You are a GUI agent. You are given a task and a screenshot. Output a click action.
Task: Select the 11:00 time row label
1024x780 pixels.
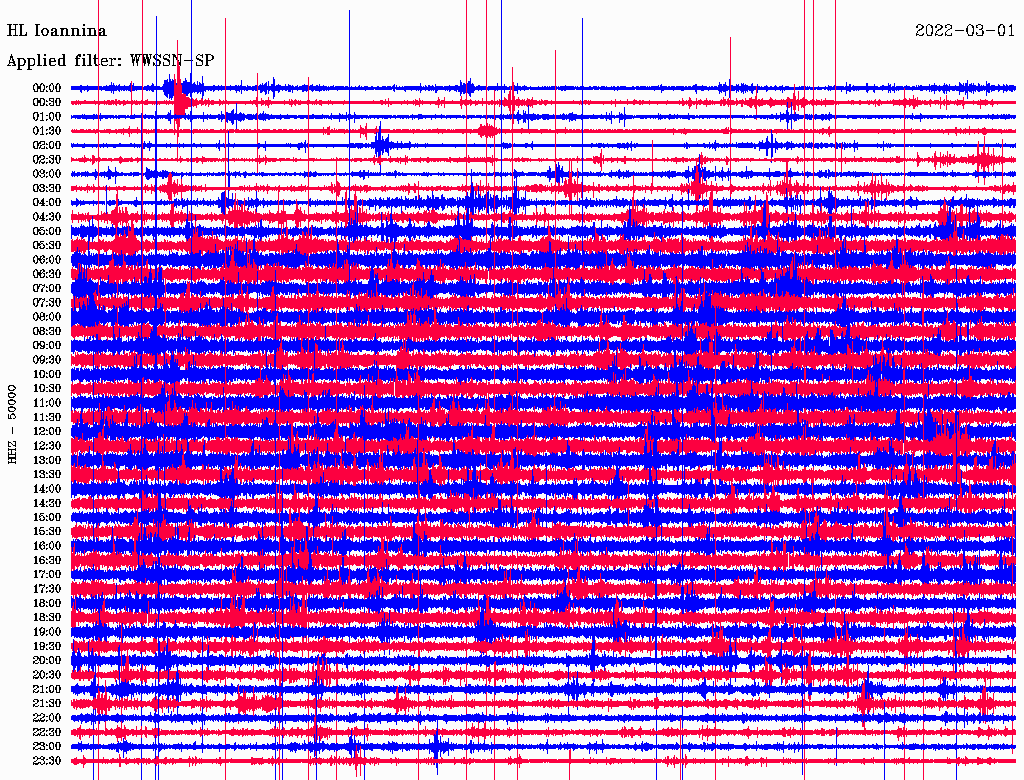coord(47,402)
